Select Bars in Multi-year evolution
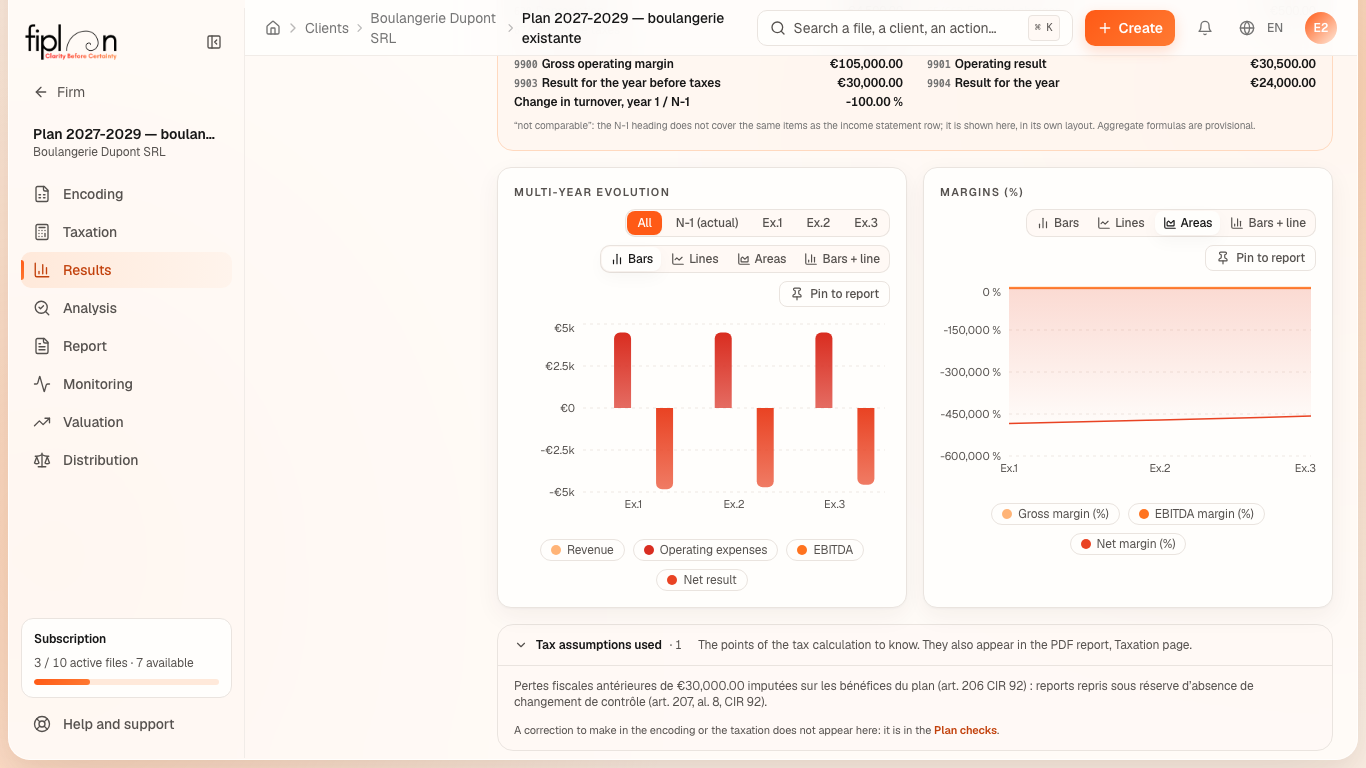 (632, 259)
